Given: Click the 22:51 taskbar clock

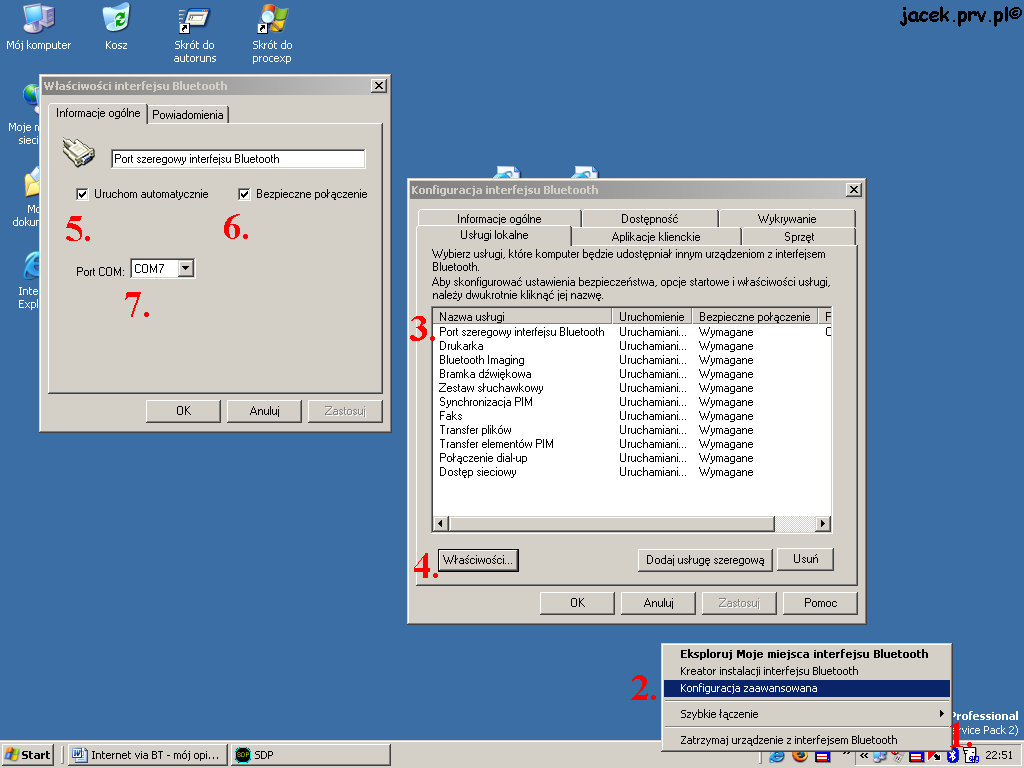Looking at the screenshot, I should coord(999,756).
